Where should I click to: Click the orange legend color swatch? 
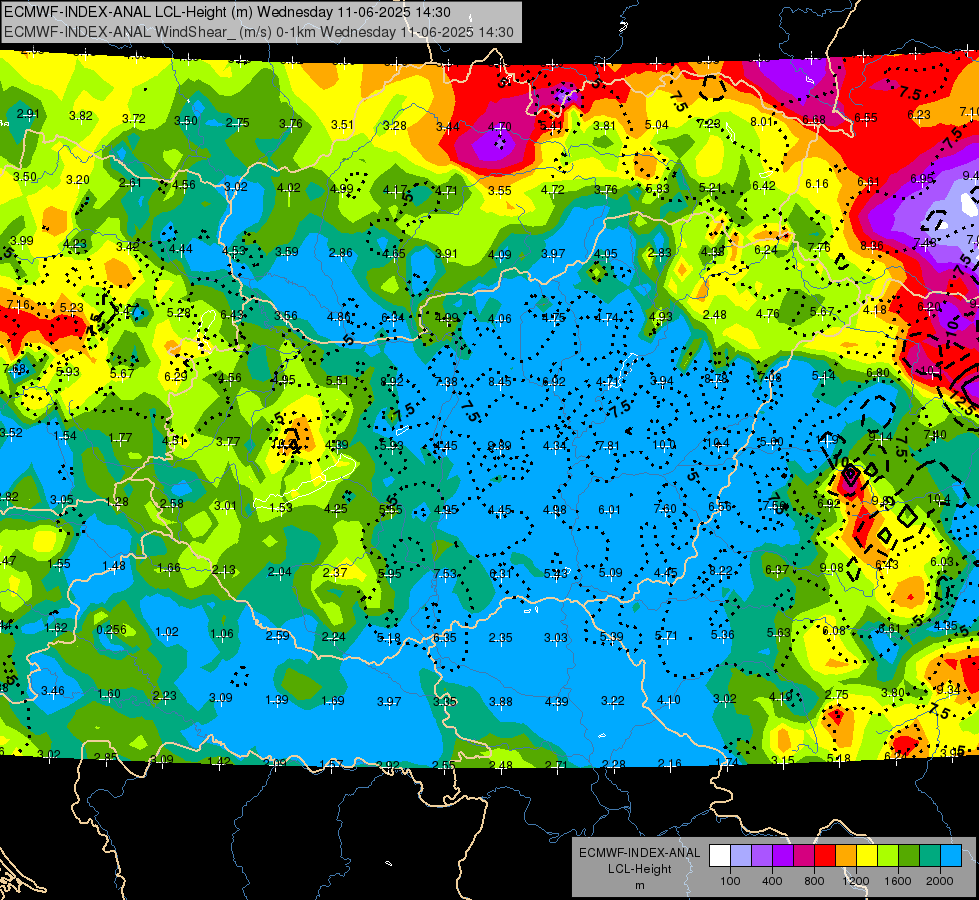[x=846, y=856]
